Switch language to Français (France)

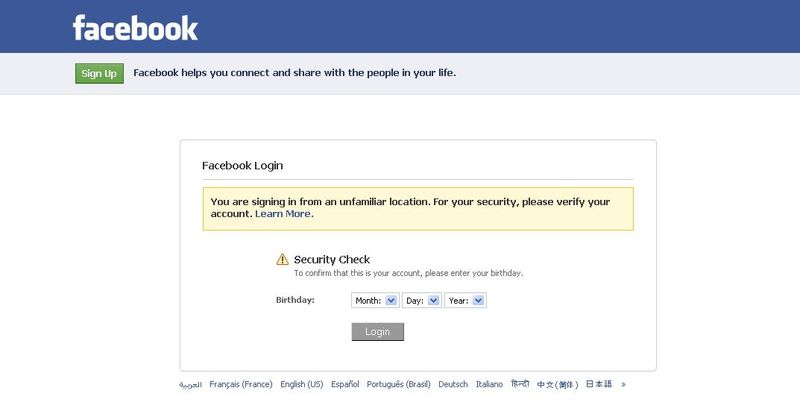[241, 384]
